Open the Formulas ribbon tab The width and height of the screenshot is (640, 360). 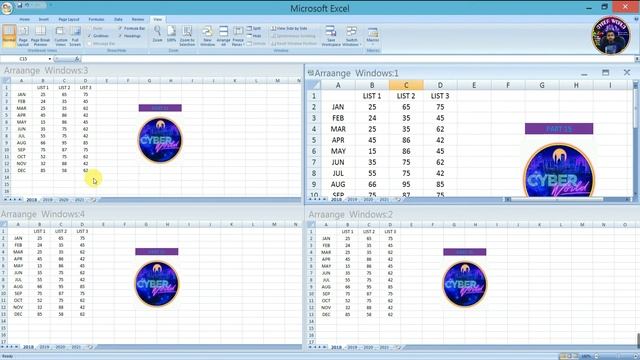click(x=96, y=19)
